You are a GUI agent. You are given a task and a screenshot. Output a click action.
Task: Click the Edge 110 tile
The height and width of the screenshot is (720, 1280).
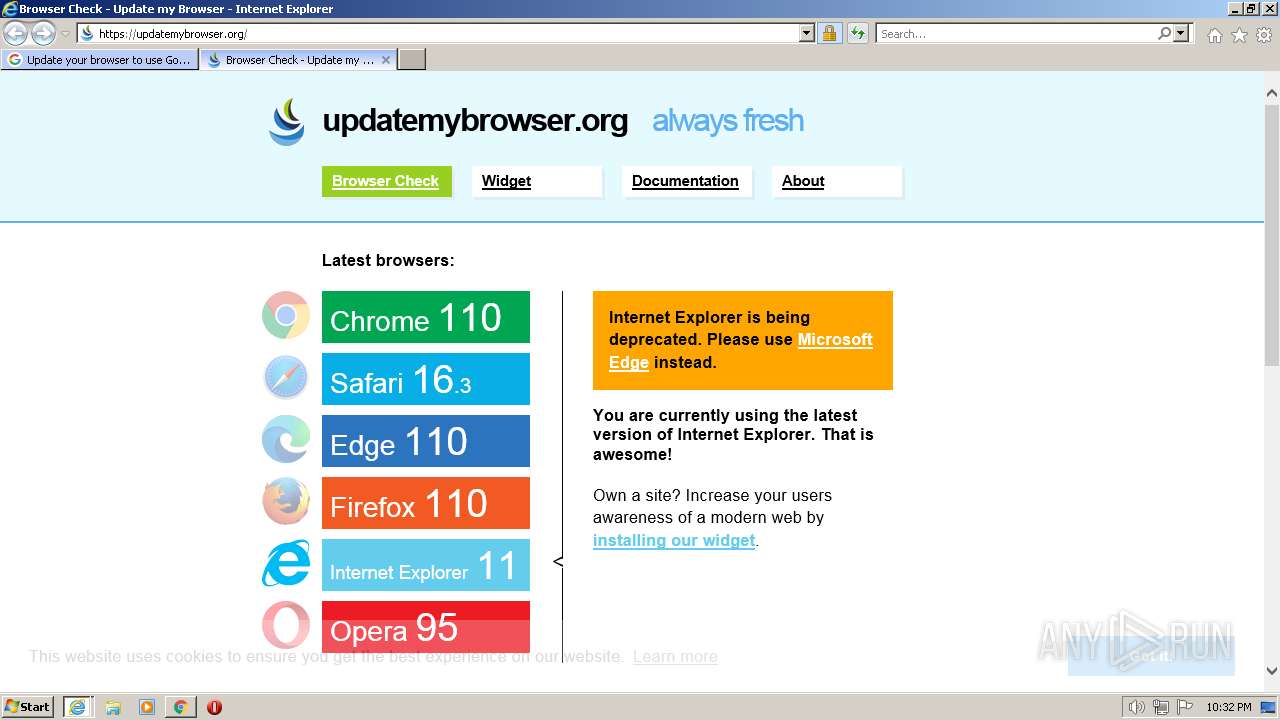426,441
